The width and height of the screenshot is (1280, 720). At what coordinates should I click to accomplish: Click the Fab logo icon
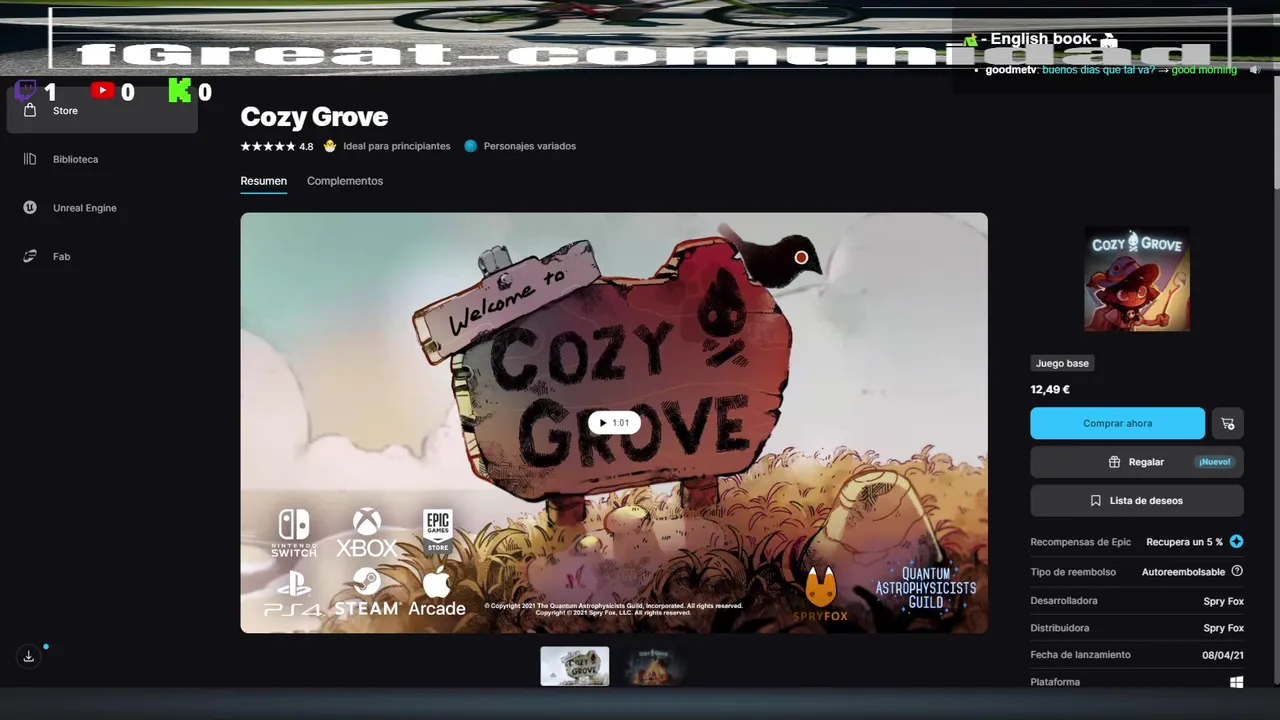(x=30, y=256)
